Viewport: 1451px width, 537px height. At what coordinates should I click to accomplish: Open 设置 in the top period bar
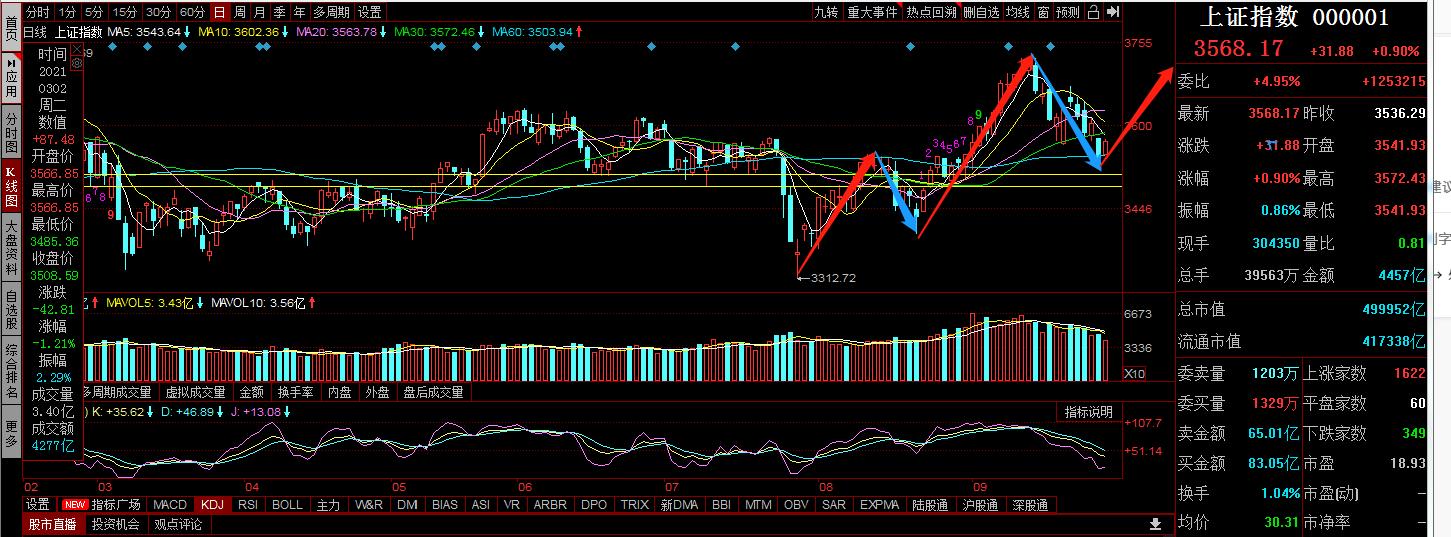tap(369, 12)
